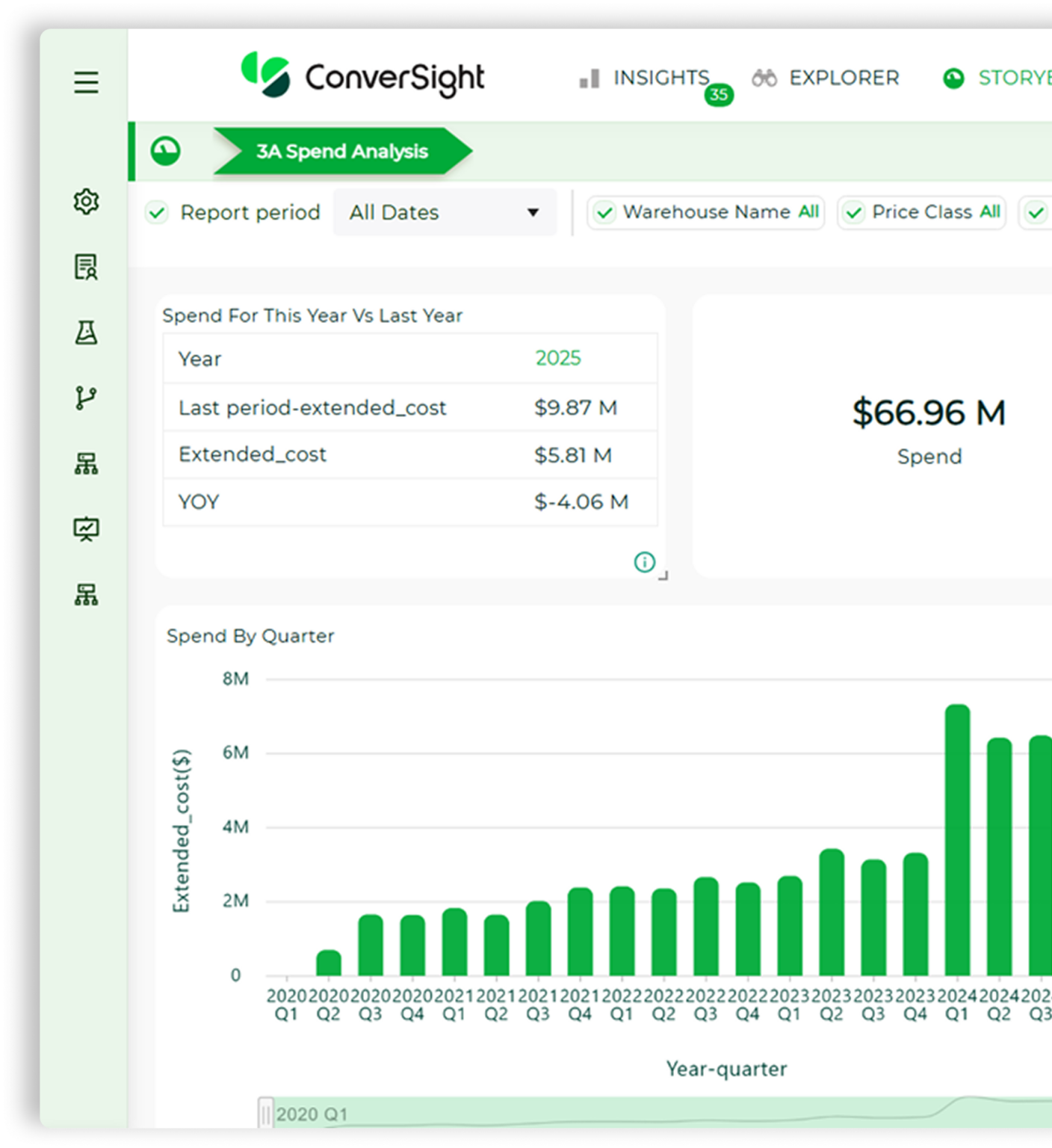Click the YOY row label
Image resolution: width=1052 pixels, height=1148 pixels.
pos(199,502)
